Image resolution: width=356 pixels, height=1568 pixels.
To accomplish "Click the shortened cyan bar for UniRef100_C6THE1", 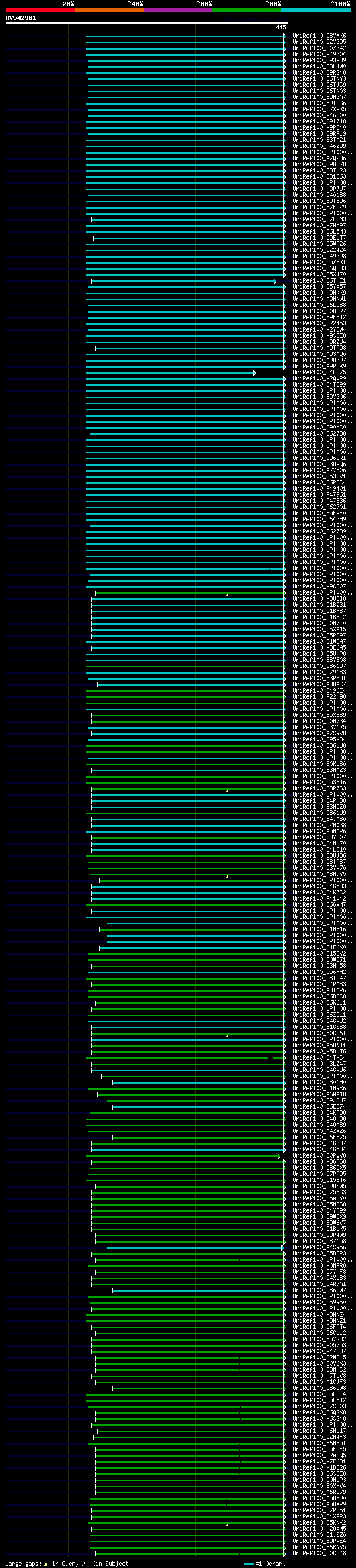I will (184, 280).
